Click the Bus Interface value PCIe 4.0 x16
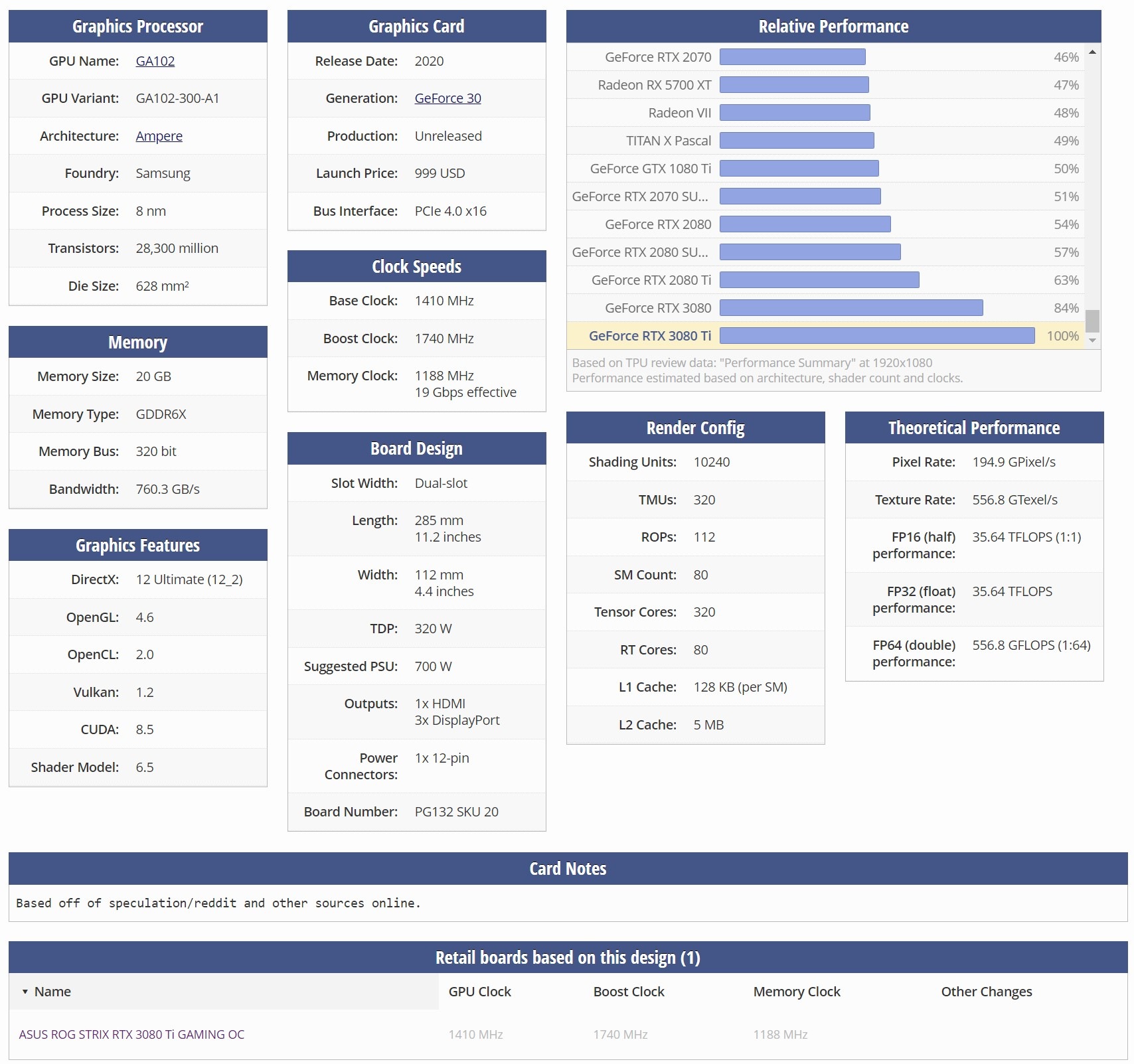The height and width of the screenshot is (1064, 1134). tap(450, 211)
